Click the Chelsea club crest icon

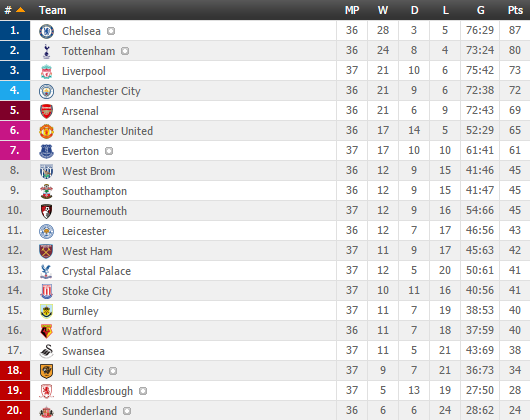[46, 31]
